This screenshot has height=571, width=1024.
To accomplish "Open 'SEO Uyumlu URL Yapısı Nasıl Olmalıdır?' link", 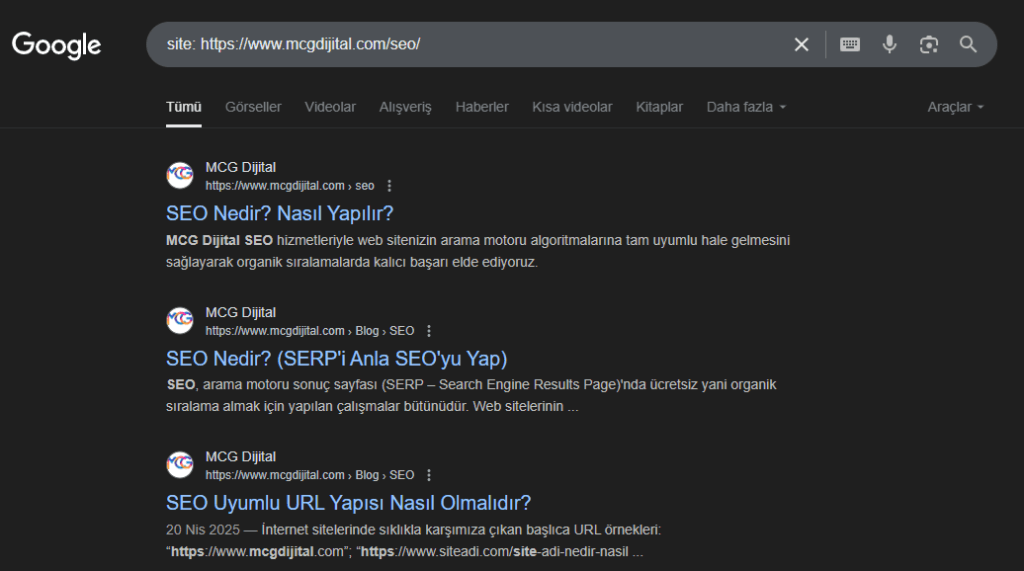I will click(x=348, y=503).
